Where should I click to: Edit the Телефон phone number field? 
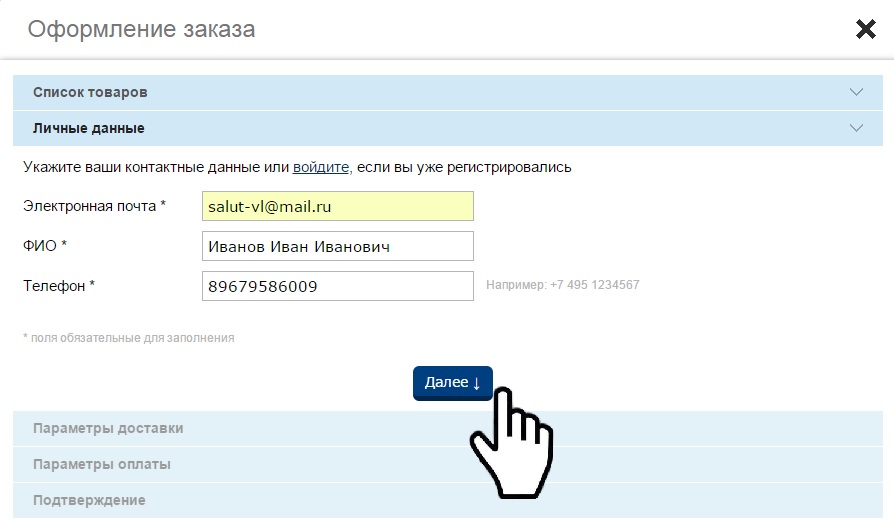338,286
